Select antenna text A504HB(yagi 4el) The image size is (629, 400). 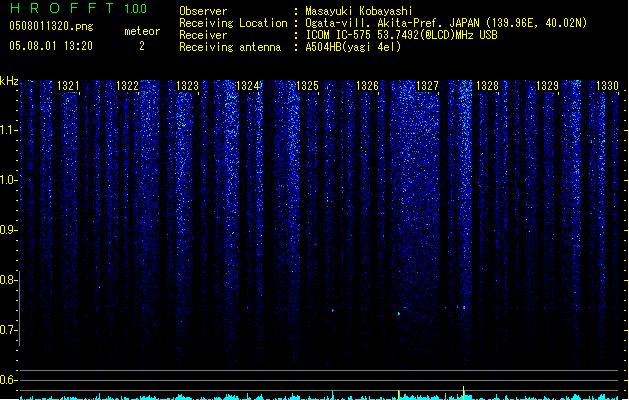tap(353, 47)
